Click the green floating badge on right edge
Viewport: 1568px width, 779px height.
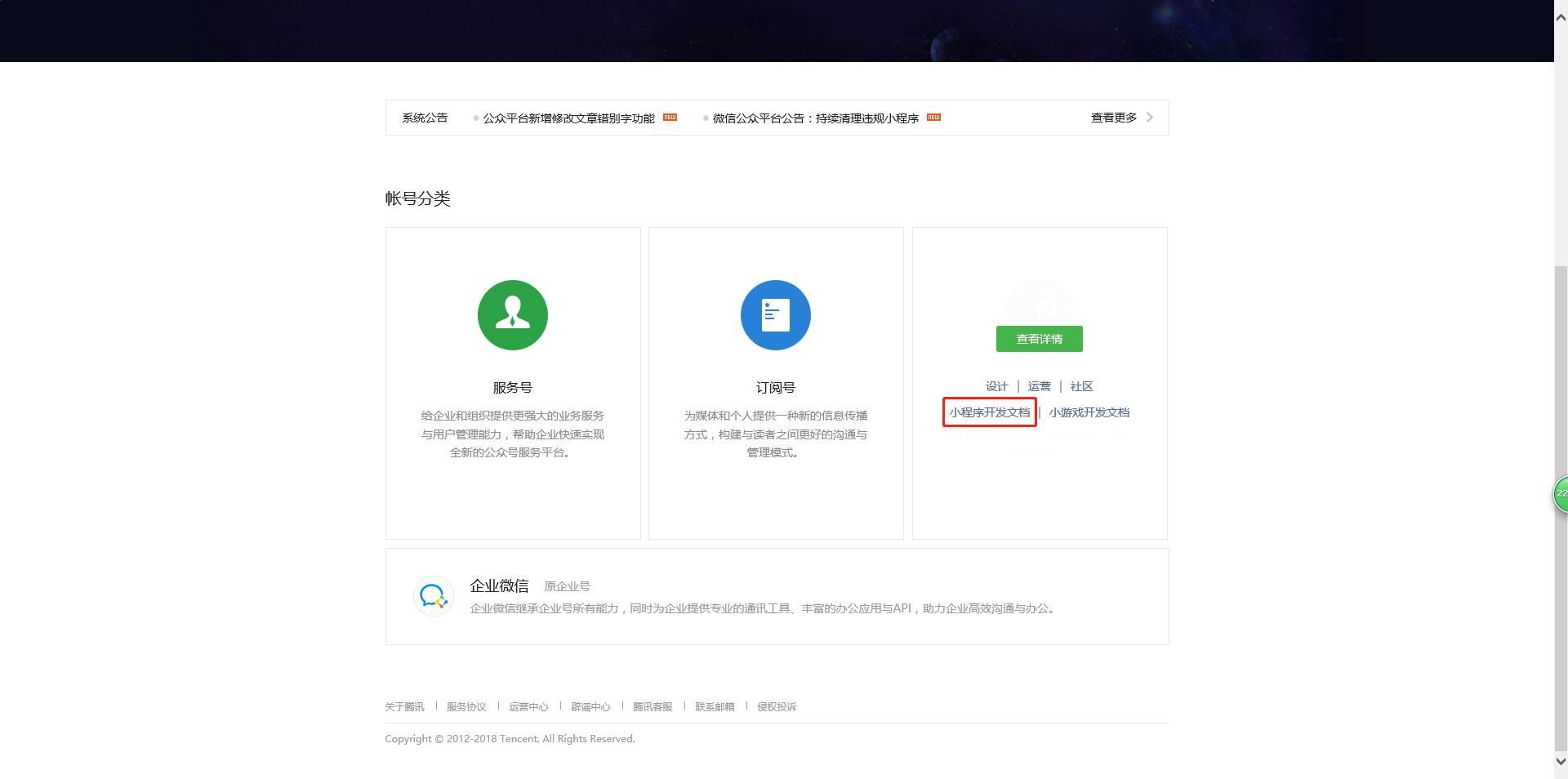1561,493
